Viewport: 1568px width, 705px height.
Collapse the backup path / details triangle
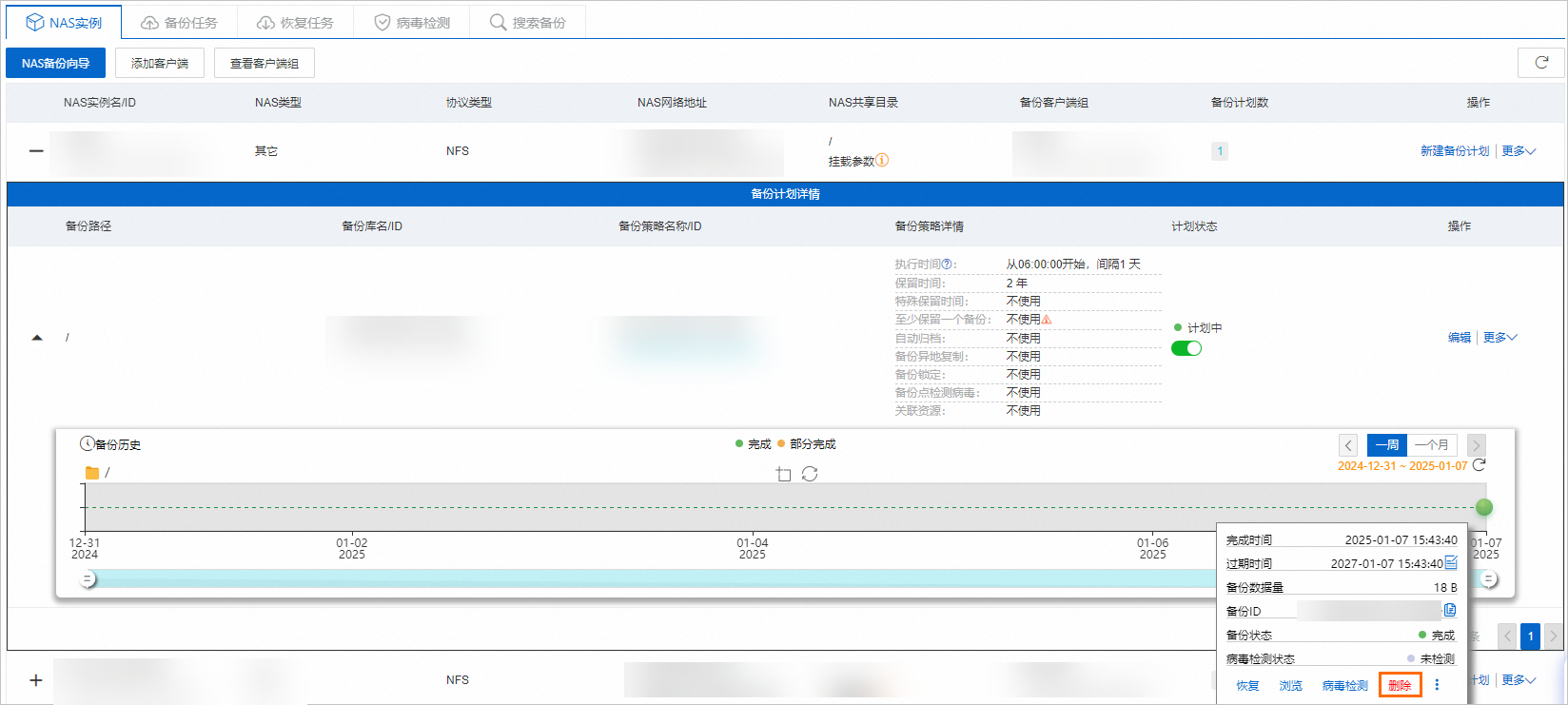(x=37, y=338)
